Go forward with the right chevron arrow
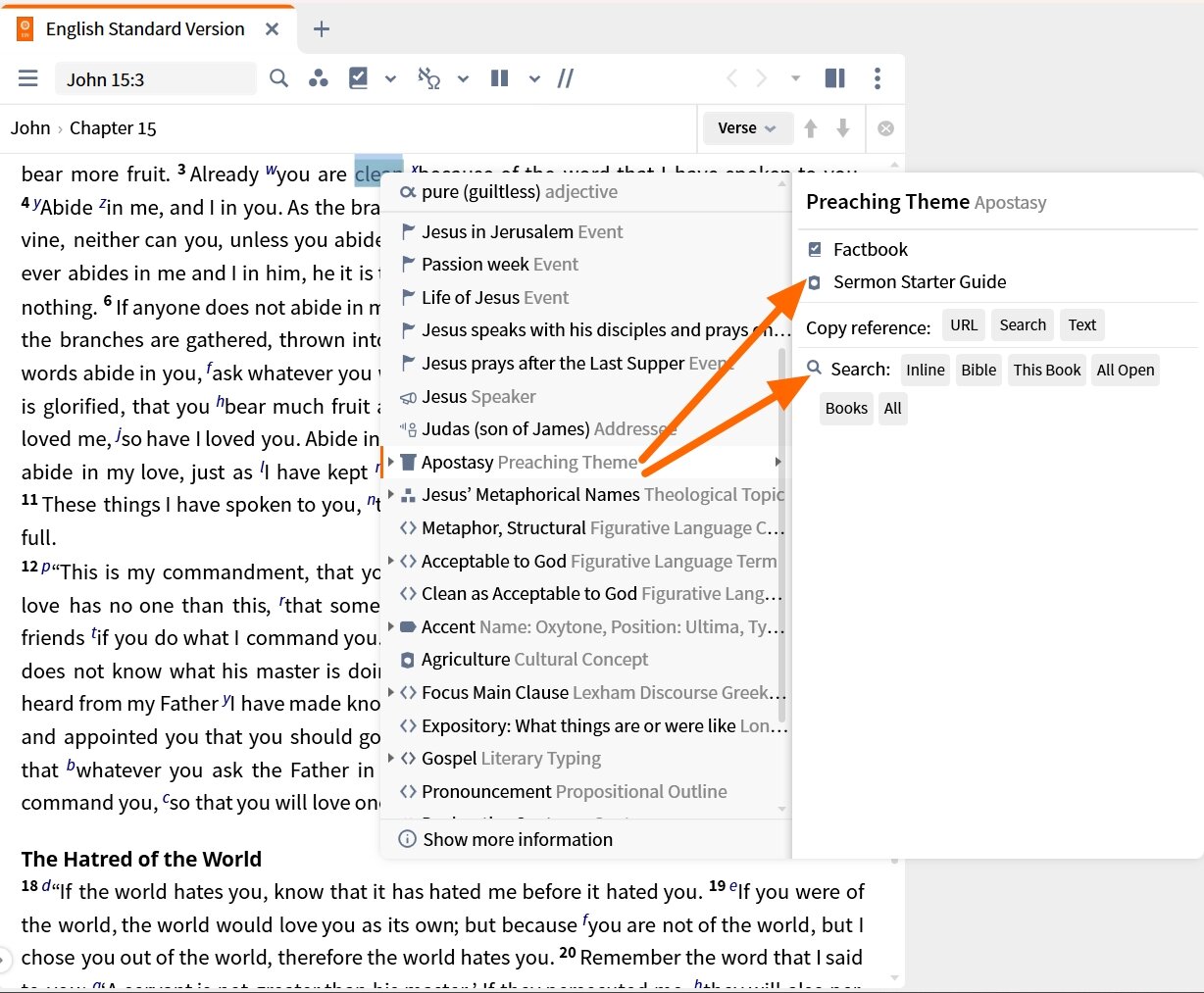 [762, 78]
